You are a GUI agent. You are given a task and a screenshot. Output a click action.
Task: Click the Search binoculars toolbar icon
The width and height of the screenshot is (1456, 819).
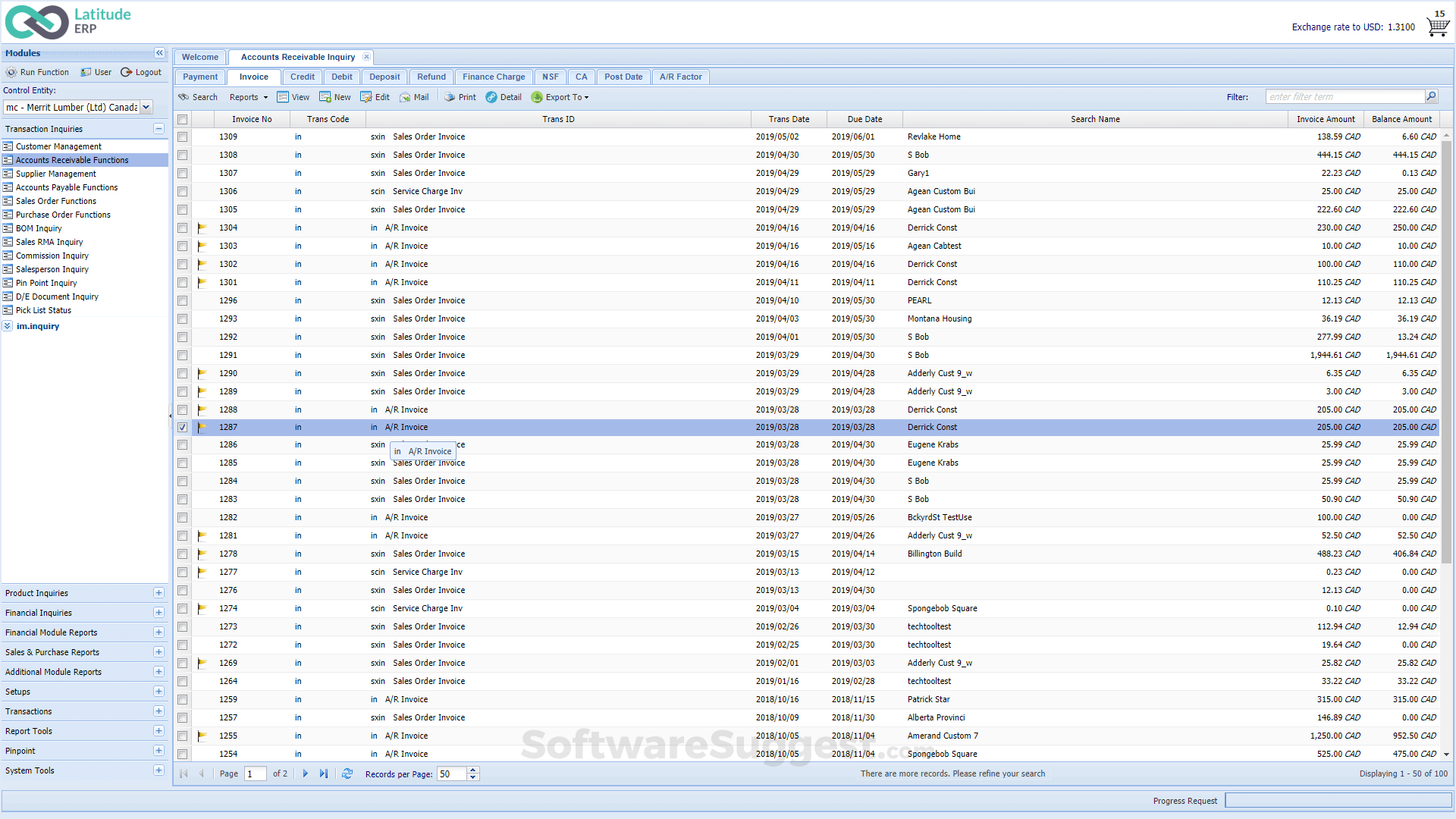184,97
